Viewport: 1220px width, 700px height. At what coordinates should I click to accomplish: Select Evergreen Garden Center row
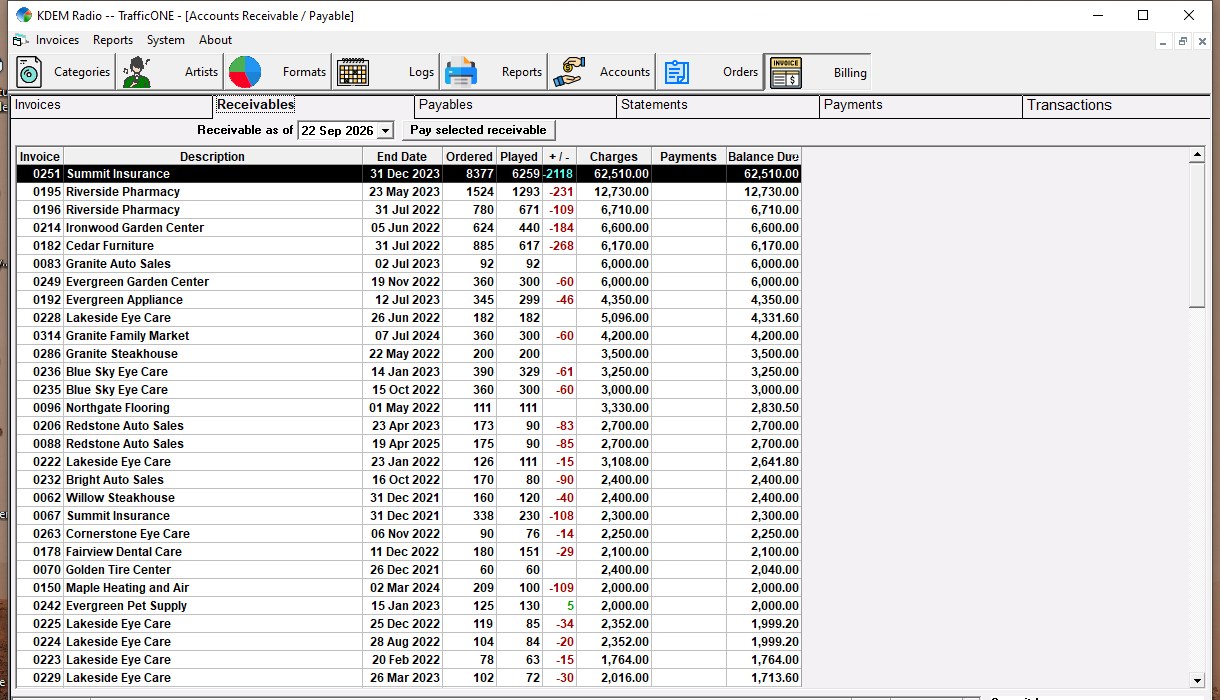point(408,282)
